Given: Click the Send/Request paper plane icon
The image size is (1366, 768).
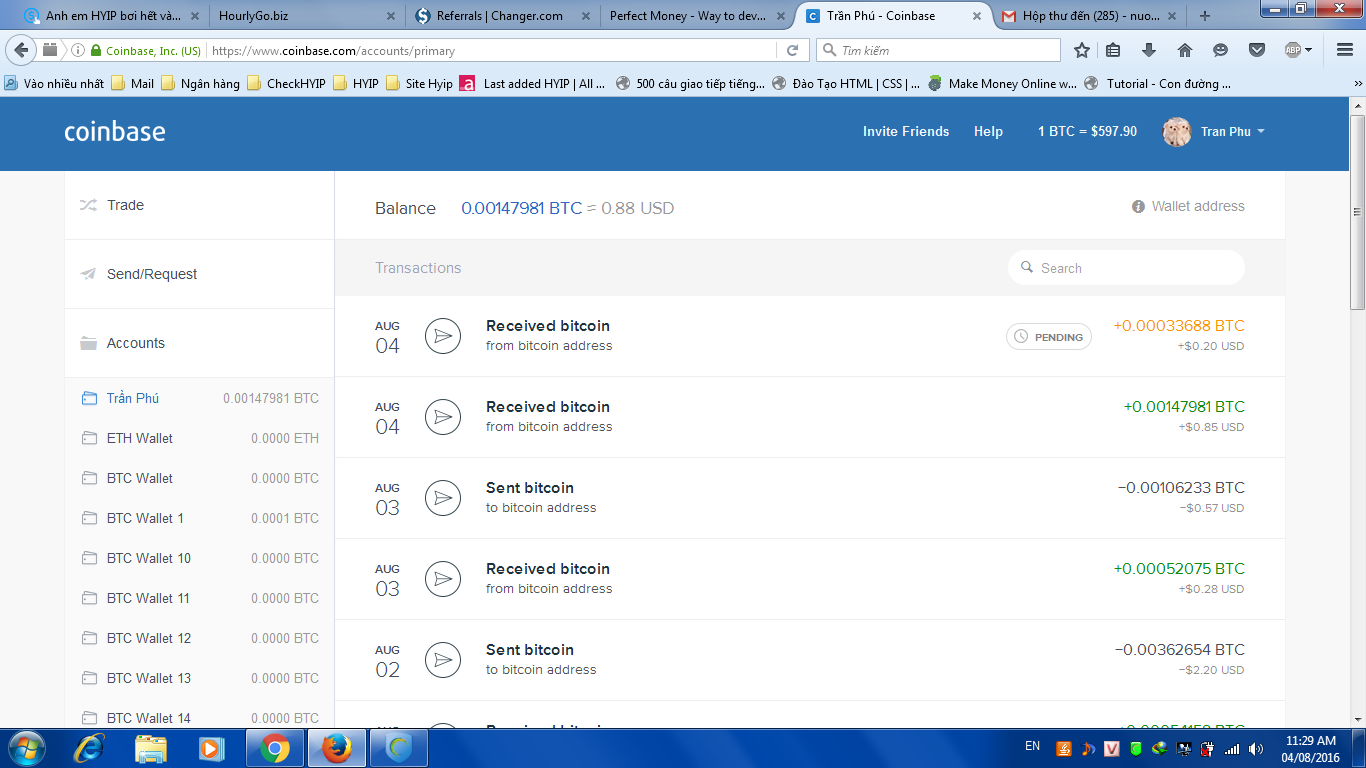Looking at the screenshot, I should (x=89, y=274).
